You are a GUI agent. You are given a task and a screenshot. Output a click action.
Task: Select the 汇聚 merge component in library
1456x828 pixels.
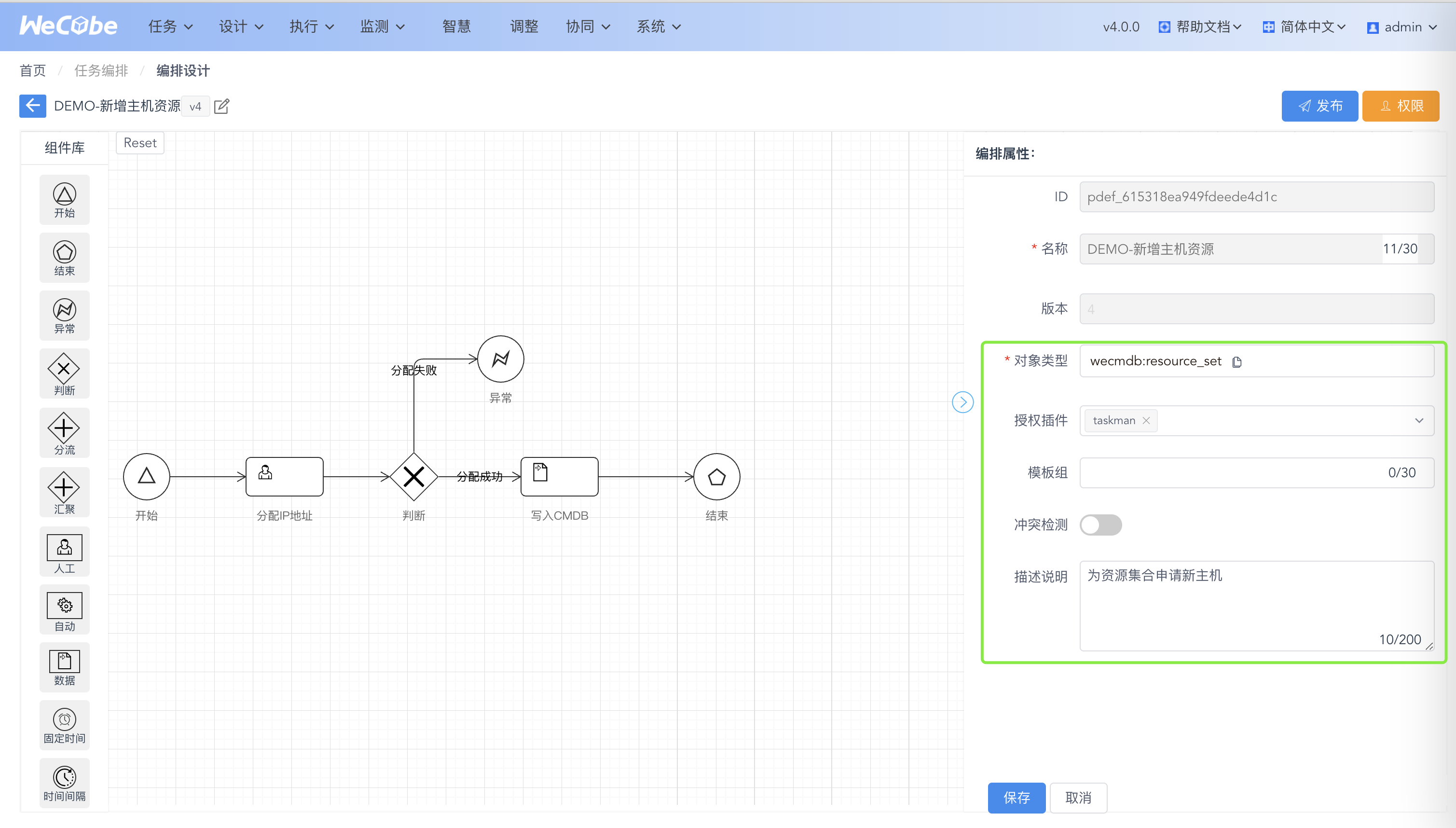(x=64, y=492)
